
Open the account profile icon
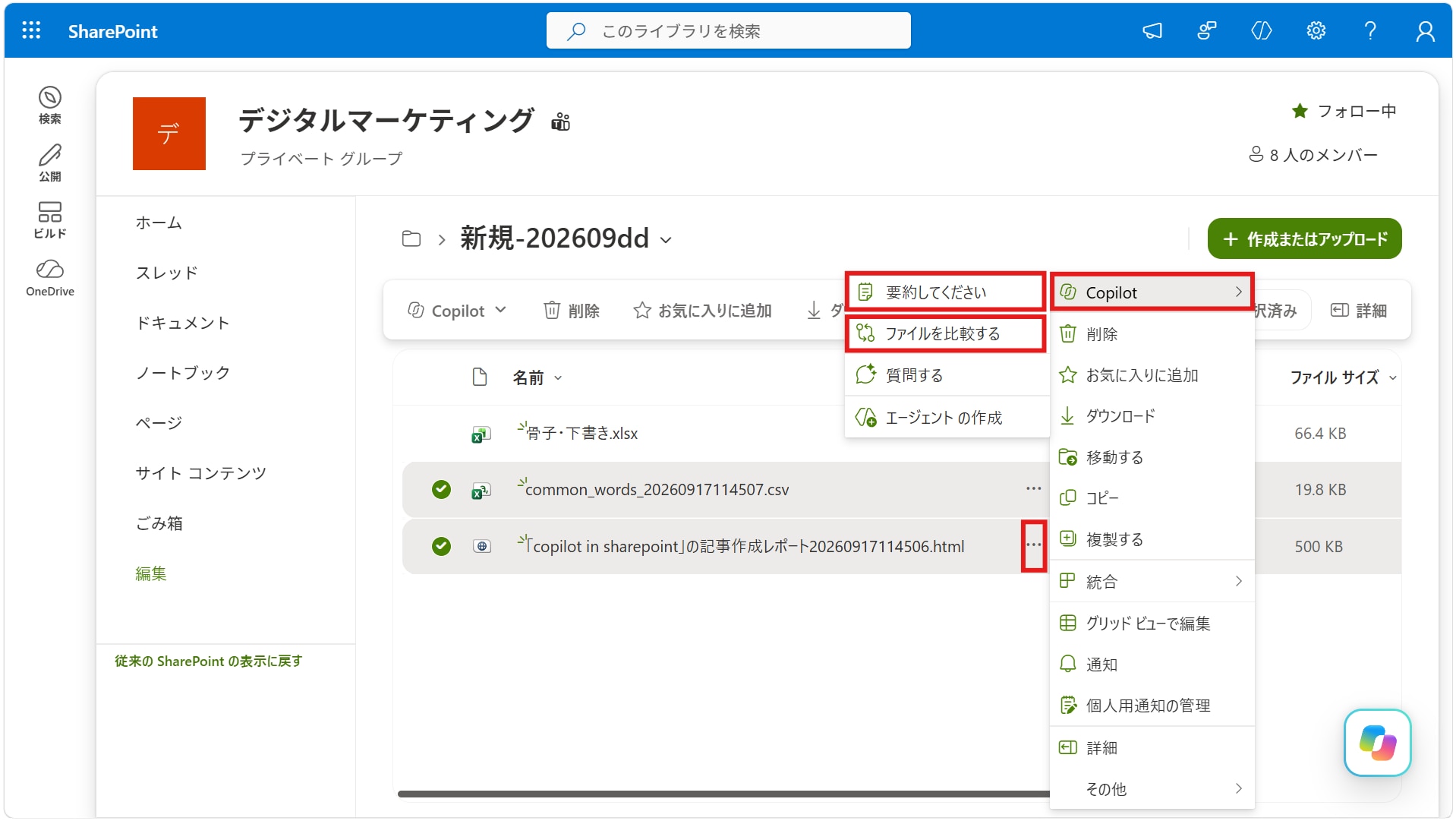pos(1425,30)
